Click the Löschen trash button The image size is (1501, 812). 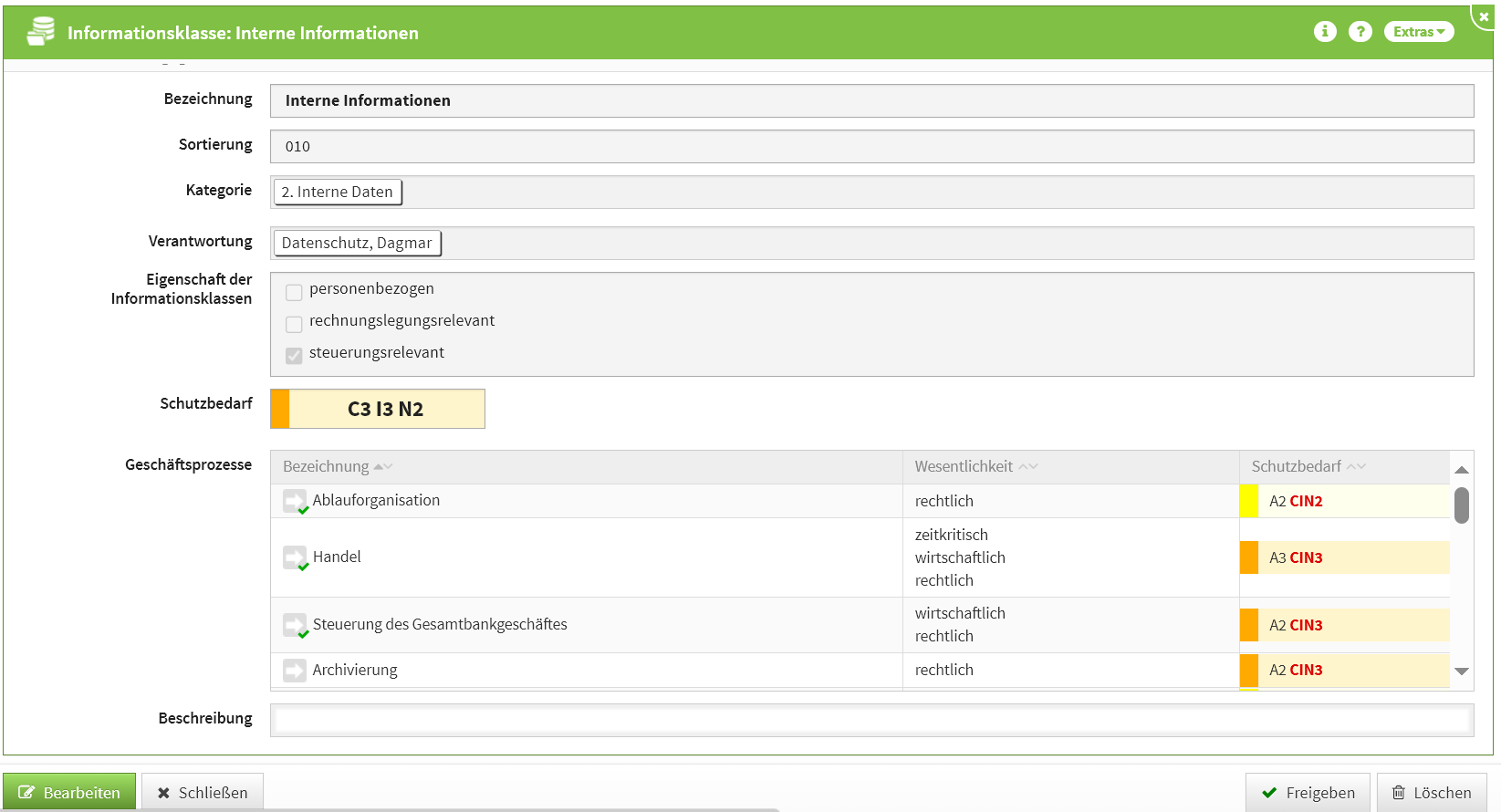[1431, 792]
